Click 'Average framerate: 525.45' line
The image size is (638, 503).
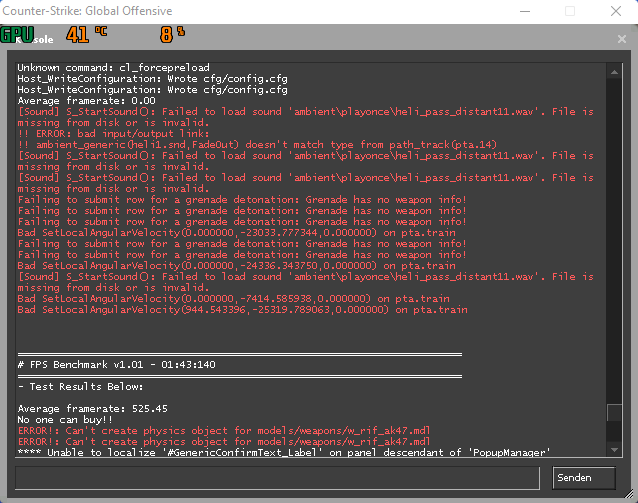92,409
